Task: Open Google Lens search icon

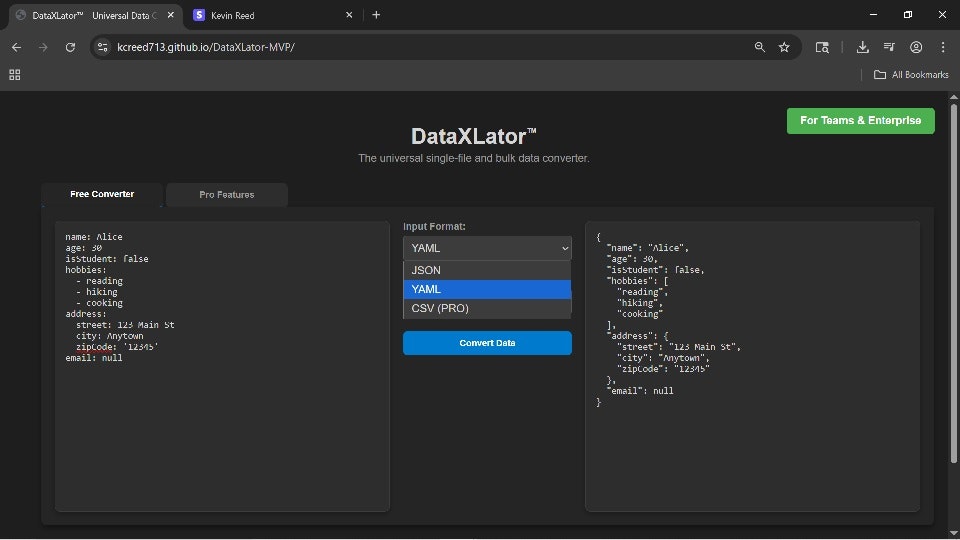Action: [x=822, y=47]
